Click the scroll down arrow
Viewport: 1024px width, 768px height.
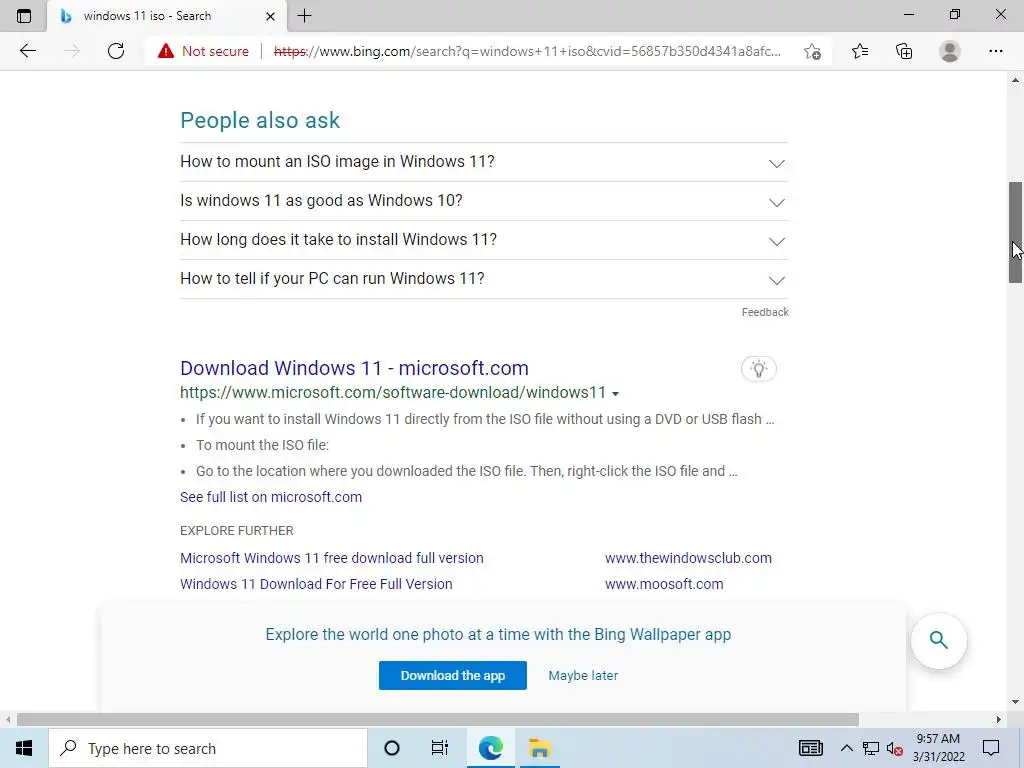[1015, 703]
